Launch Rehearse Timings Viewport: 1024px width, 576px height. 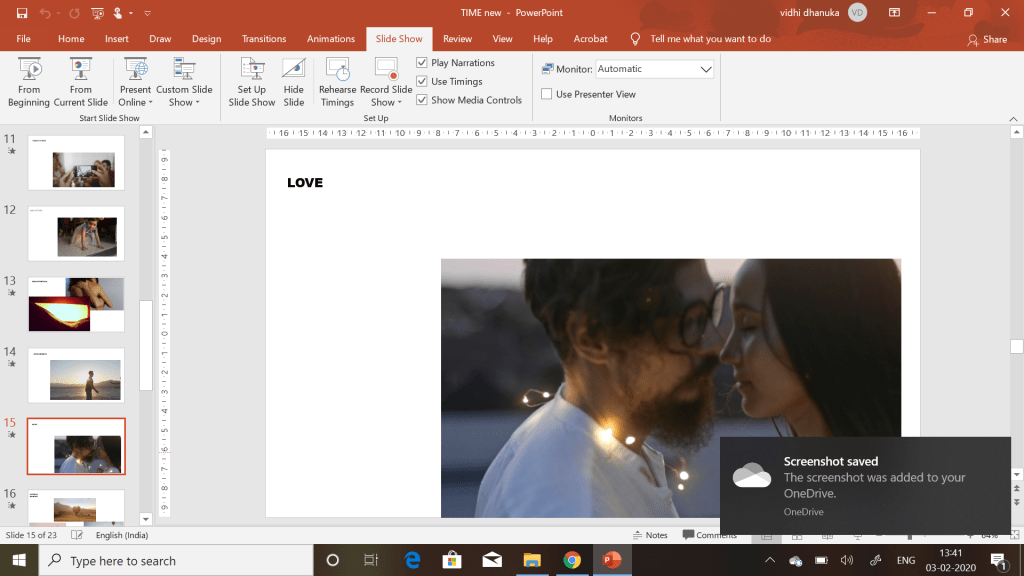tap(337, 81)
